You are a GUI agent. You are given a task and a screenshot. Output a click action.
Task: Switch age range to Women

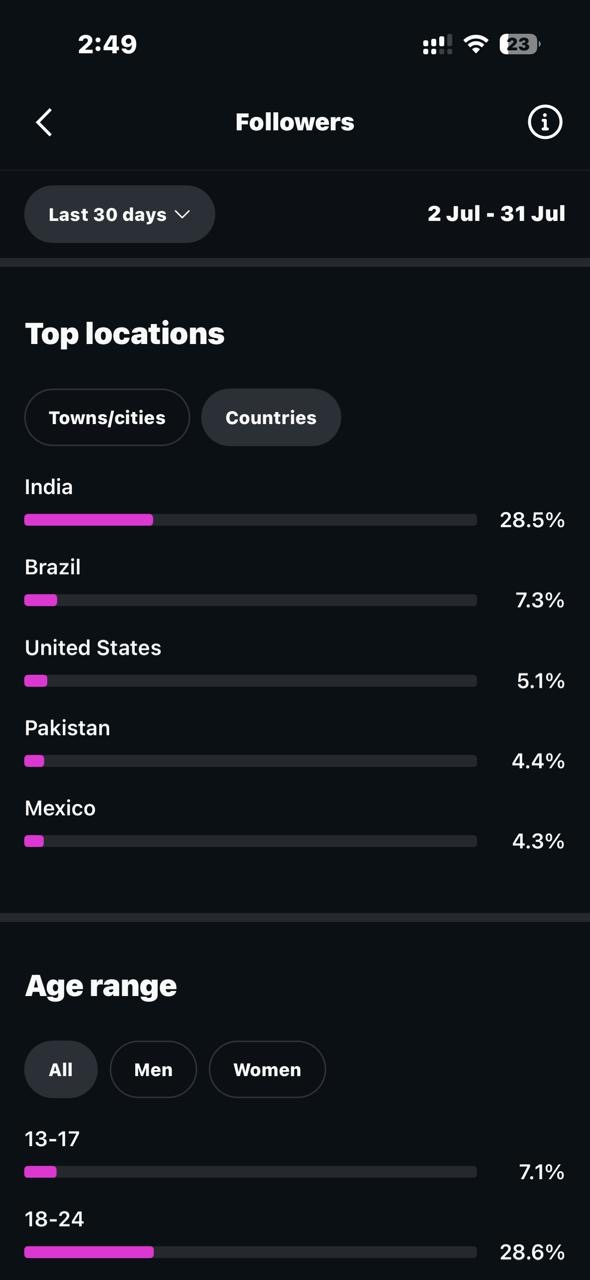[267, 1069]
